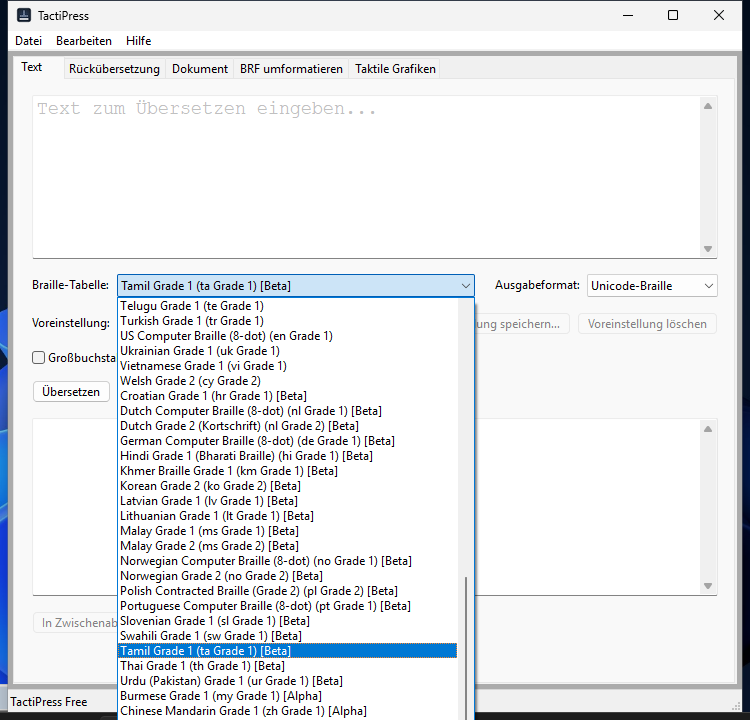
Task: Select Latvian Grade 1 [Beta]
Action: coord(287,500)
